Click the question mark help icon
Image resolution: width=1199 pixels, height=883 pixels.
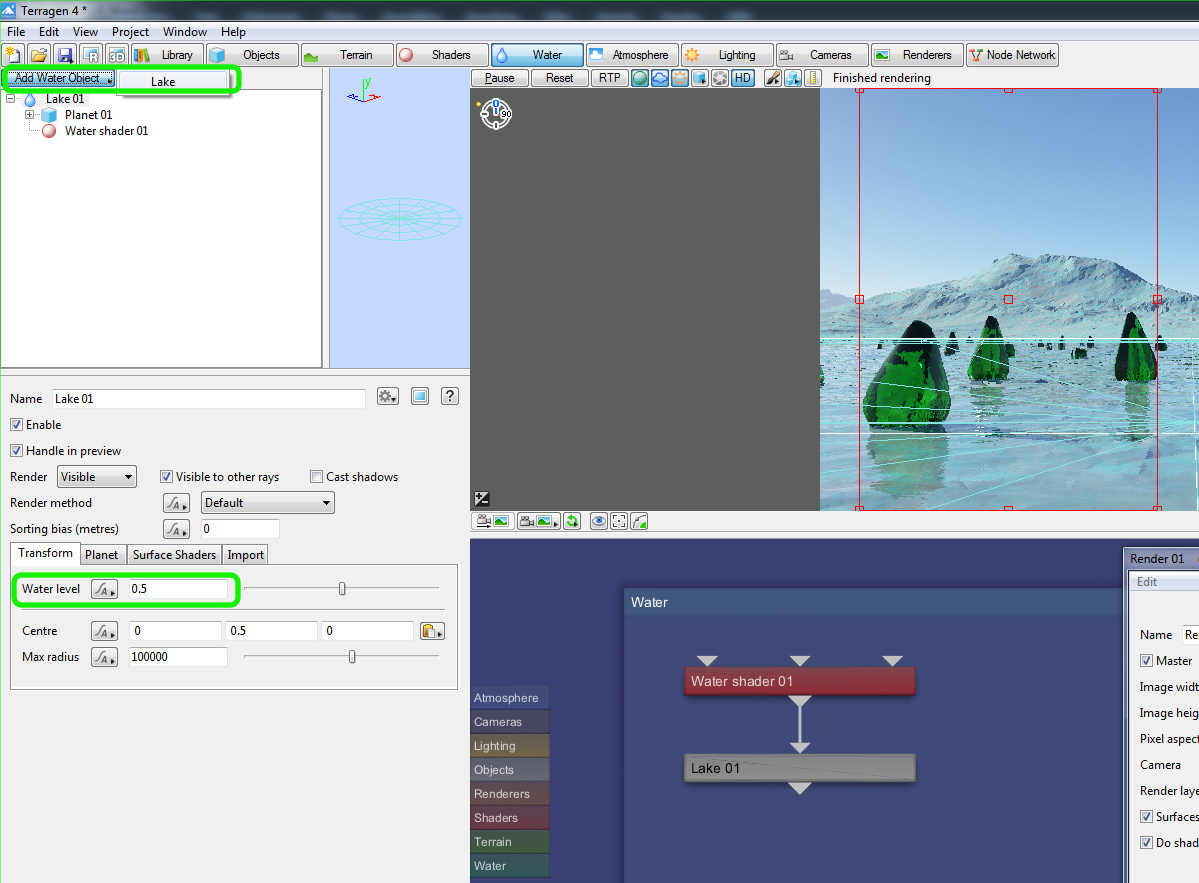(x=450, y=396)
